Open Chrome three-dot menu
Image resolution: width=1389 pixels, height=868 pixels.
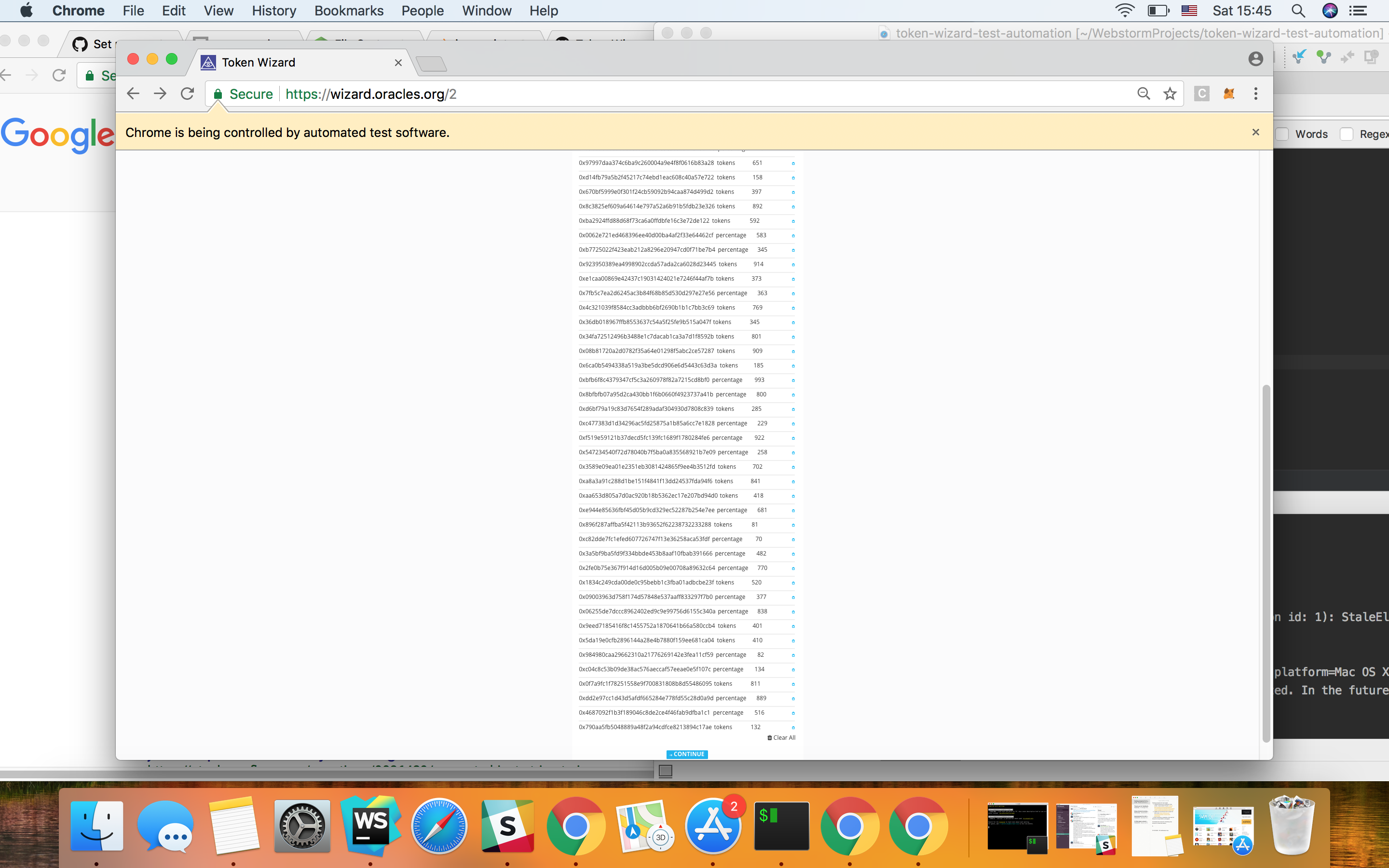point(1255,94)
